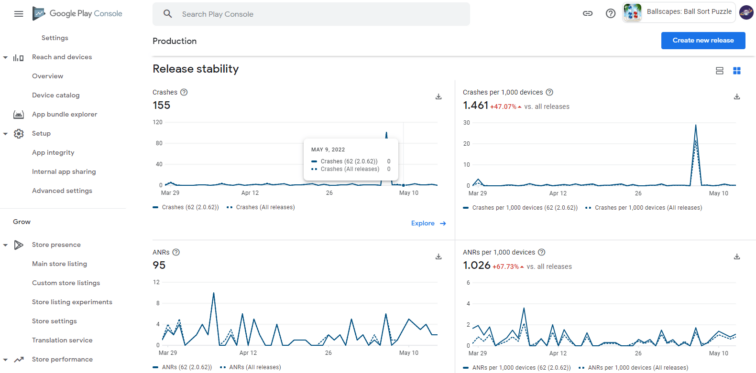Viewport: 756px width, 373px height.
Task: Toggle Crashes per 1,000 devices (62 (2.0.62)) legend
Action: click(520, 208)
